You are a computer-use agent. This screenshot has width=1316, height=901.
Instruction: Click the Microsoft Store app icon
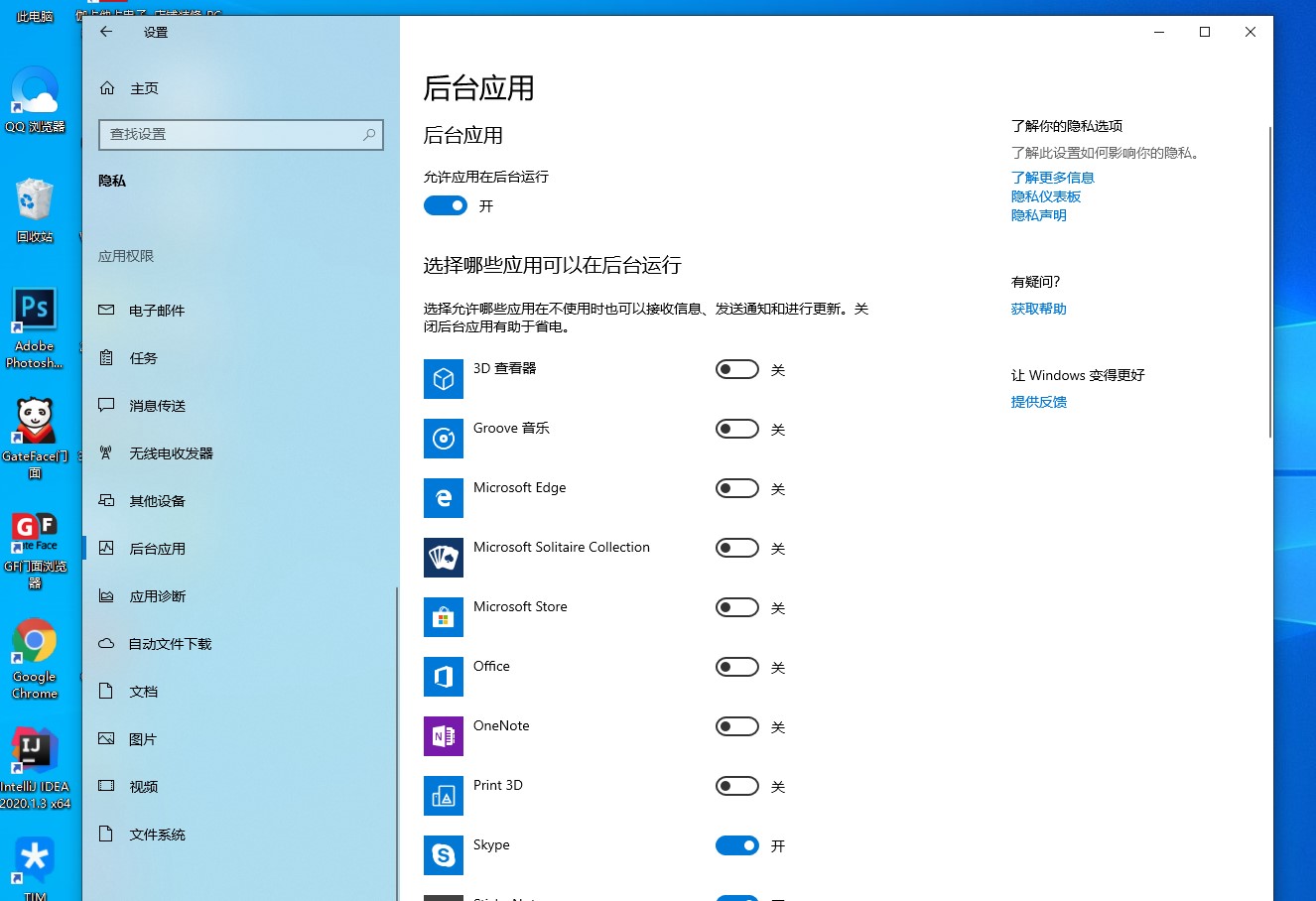[x=443, y=617]
